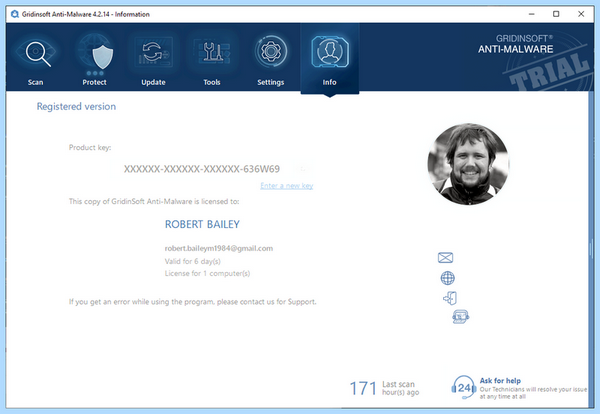Minimize the Gridinsoft window
The image size is (600, 414).
point(532,14)
